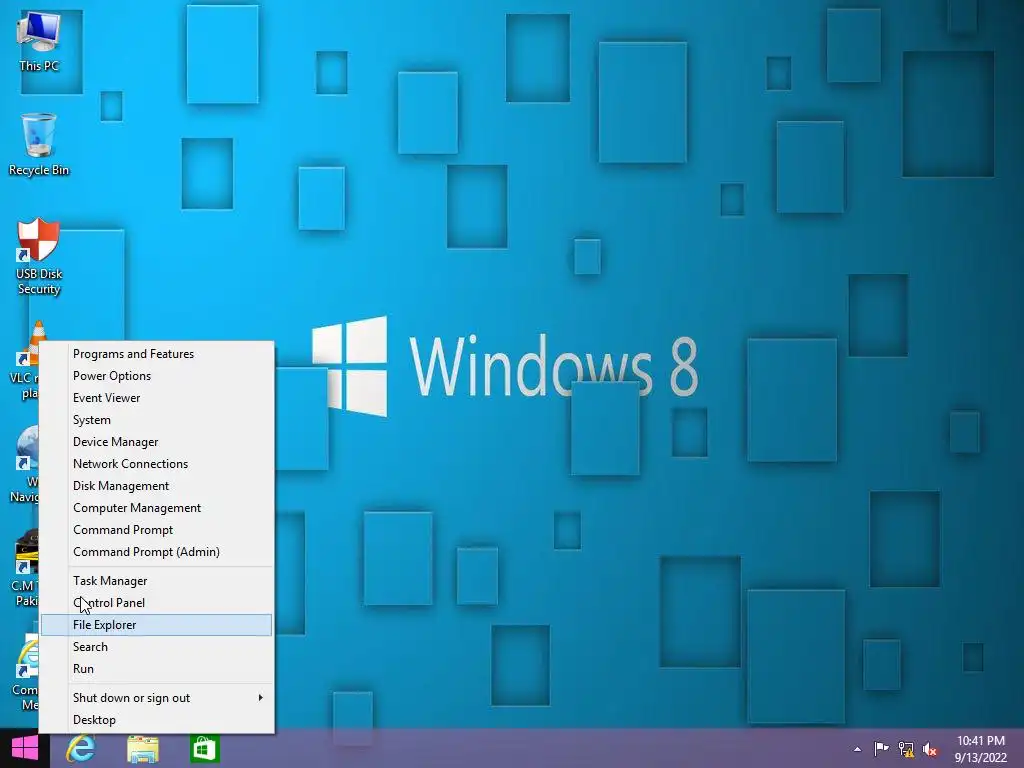The width and height of the screenshot is (1024, 768).
Task: Choose Search in the menu
Action: [x=157, y=647]
